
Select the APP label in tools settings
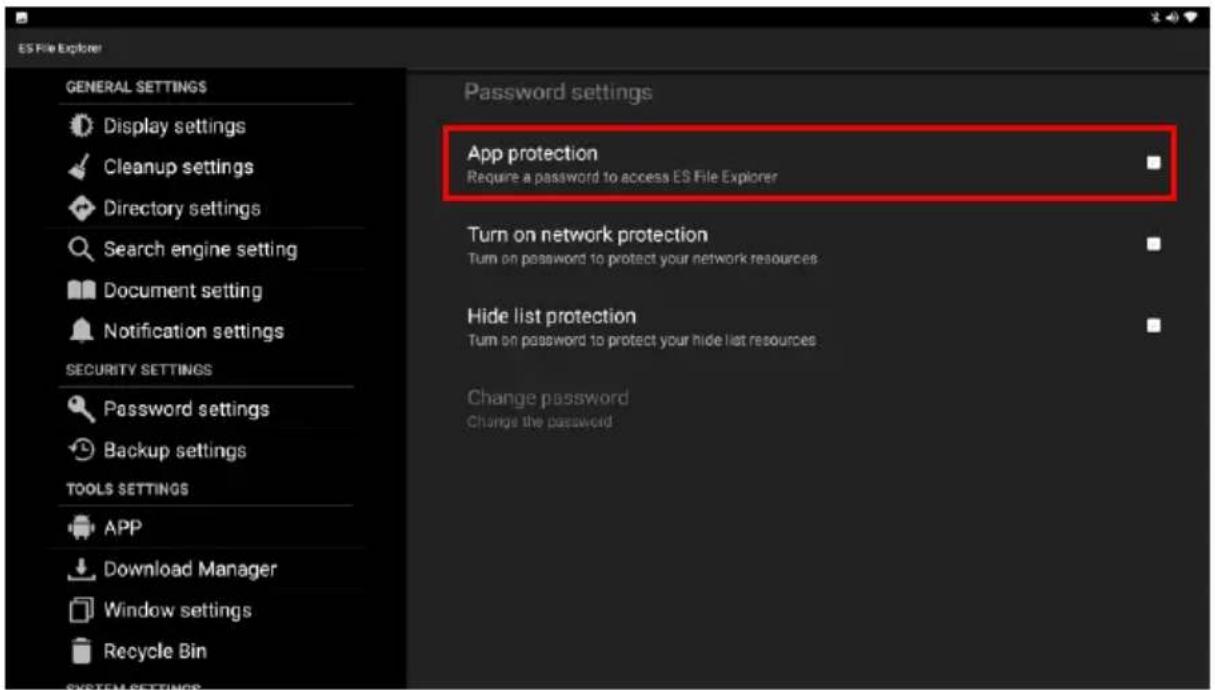pyautogui.click(x=124, y=528)
